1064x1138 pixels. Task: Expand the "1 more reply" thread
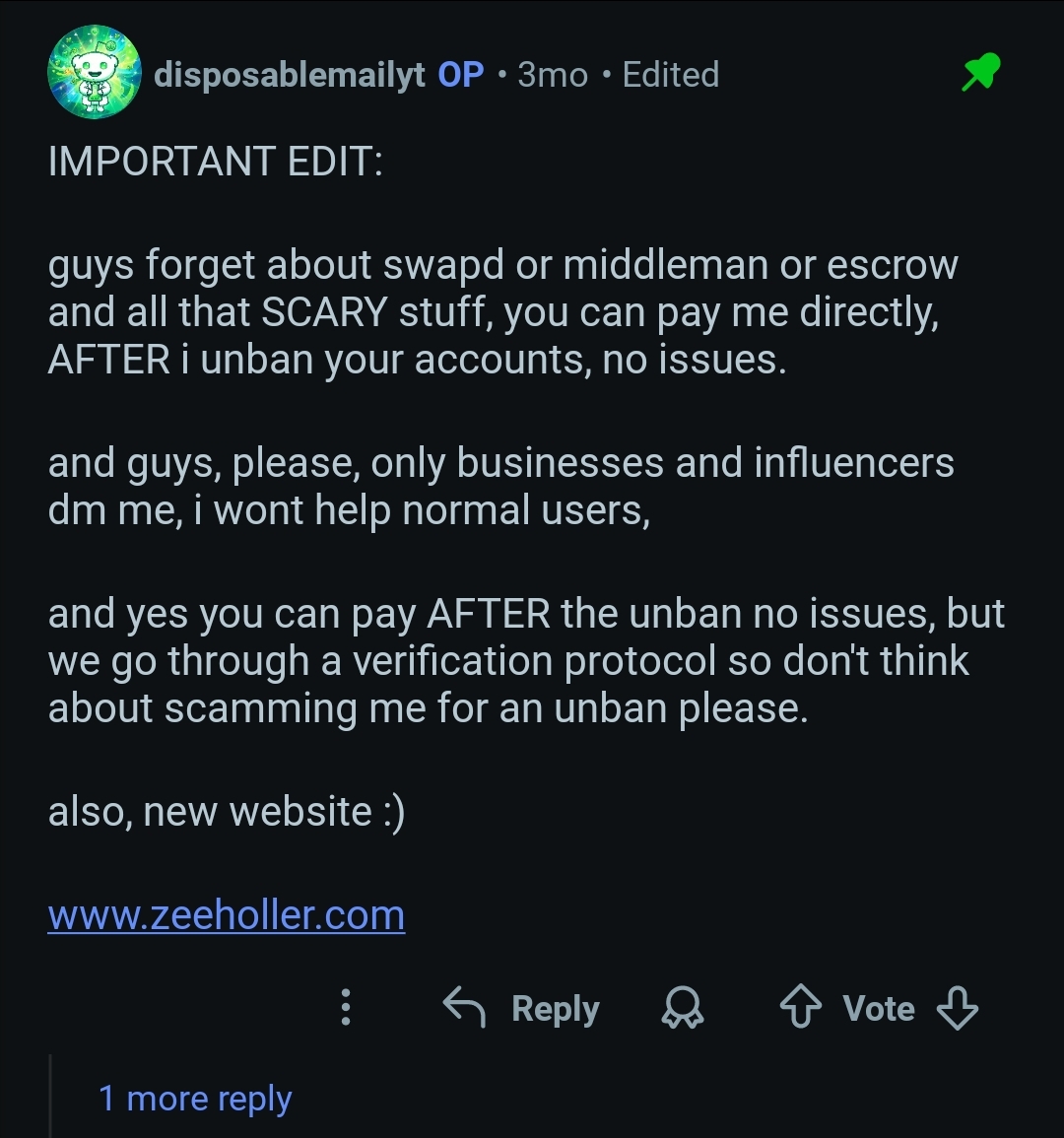[x=195, y=1099]
